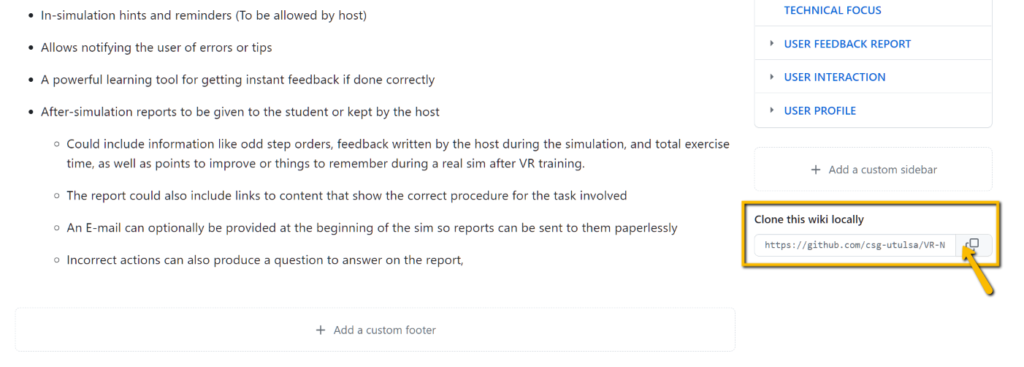Expand the USER PROFILE disclosure triangle
The width and height of the screenshot is (1024, 367).
(772, 110)
